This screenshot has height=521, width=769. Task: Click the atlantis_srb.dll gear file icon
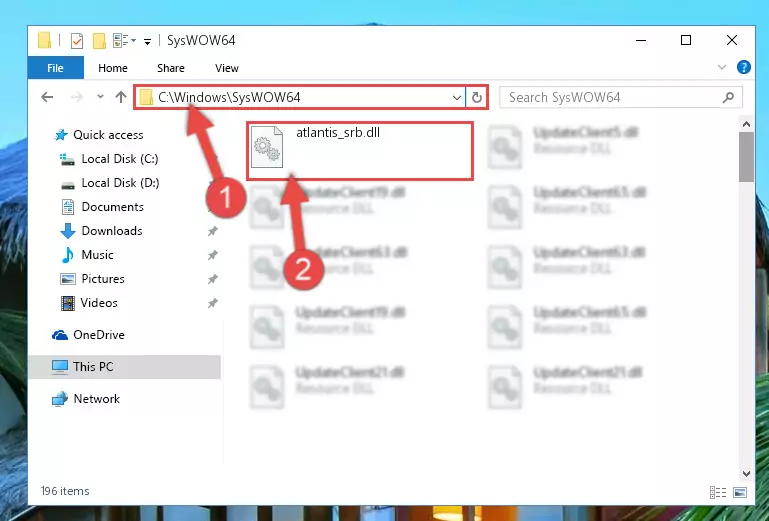click(x=267, y=147)
